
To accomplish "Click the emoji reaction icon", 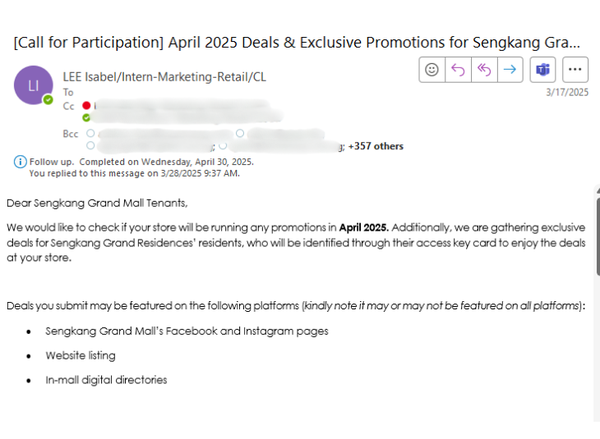I will click(x=432, y=70).
